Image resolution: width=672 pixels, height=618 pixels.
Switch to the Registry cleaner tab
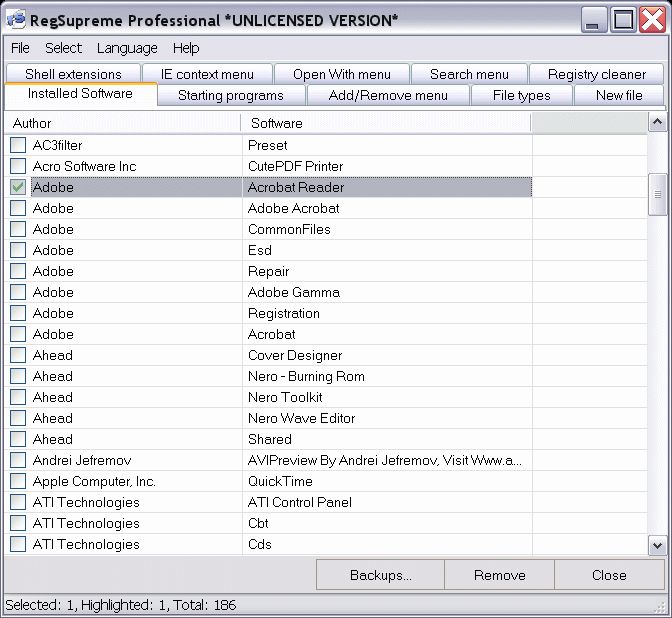click(597, 74)
